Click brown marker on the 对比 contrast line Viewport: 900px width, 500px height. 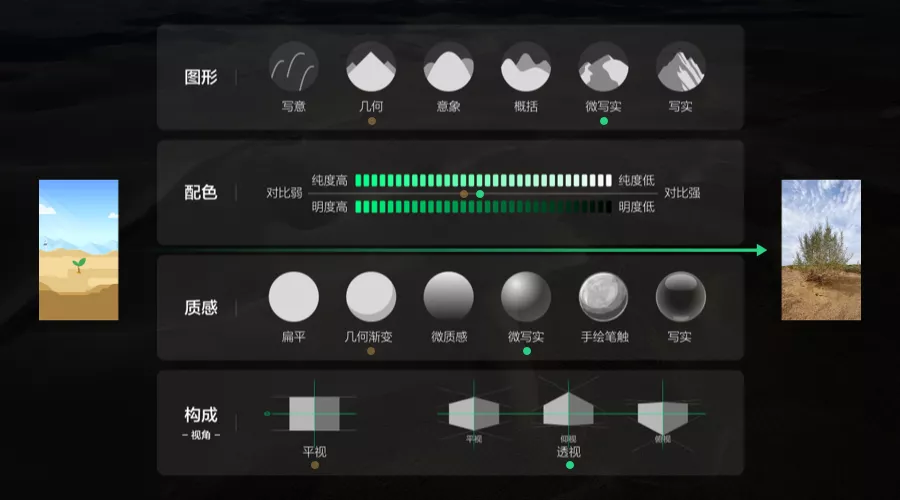click(464, 194)
